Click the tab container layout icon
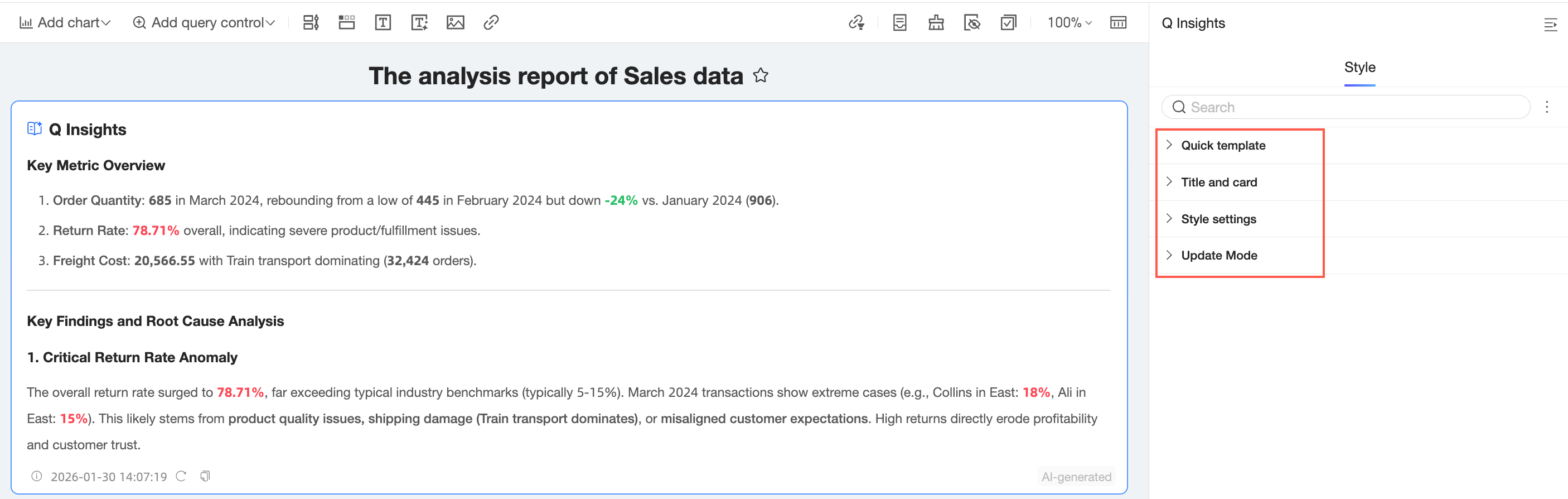The image size is (1568, 499). click(x=347, y=22)
